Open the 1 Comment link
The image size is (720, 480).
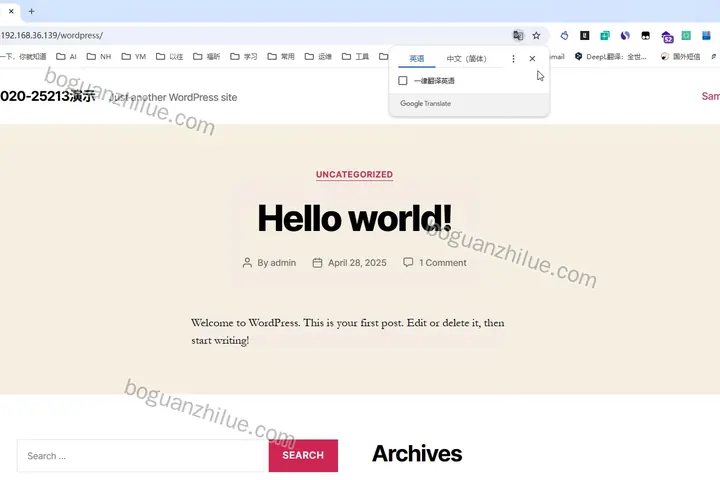point(443,263)
